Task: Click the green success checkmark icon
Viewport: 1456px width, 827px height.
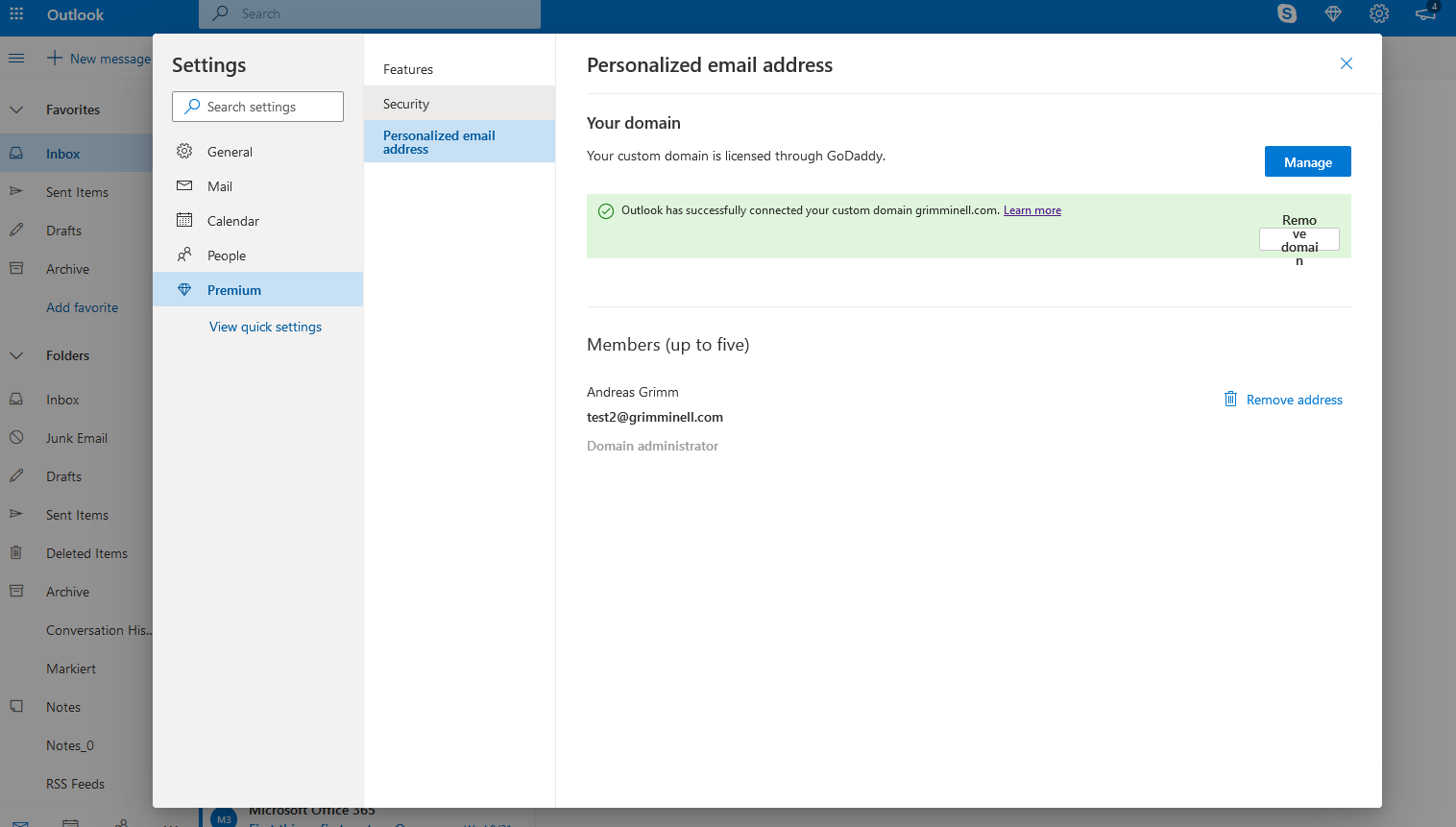Action: [x=606, y=211]
